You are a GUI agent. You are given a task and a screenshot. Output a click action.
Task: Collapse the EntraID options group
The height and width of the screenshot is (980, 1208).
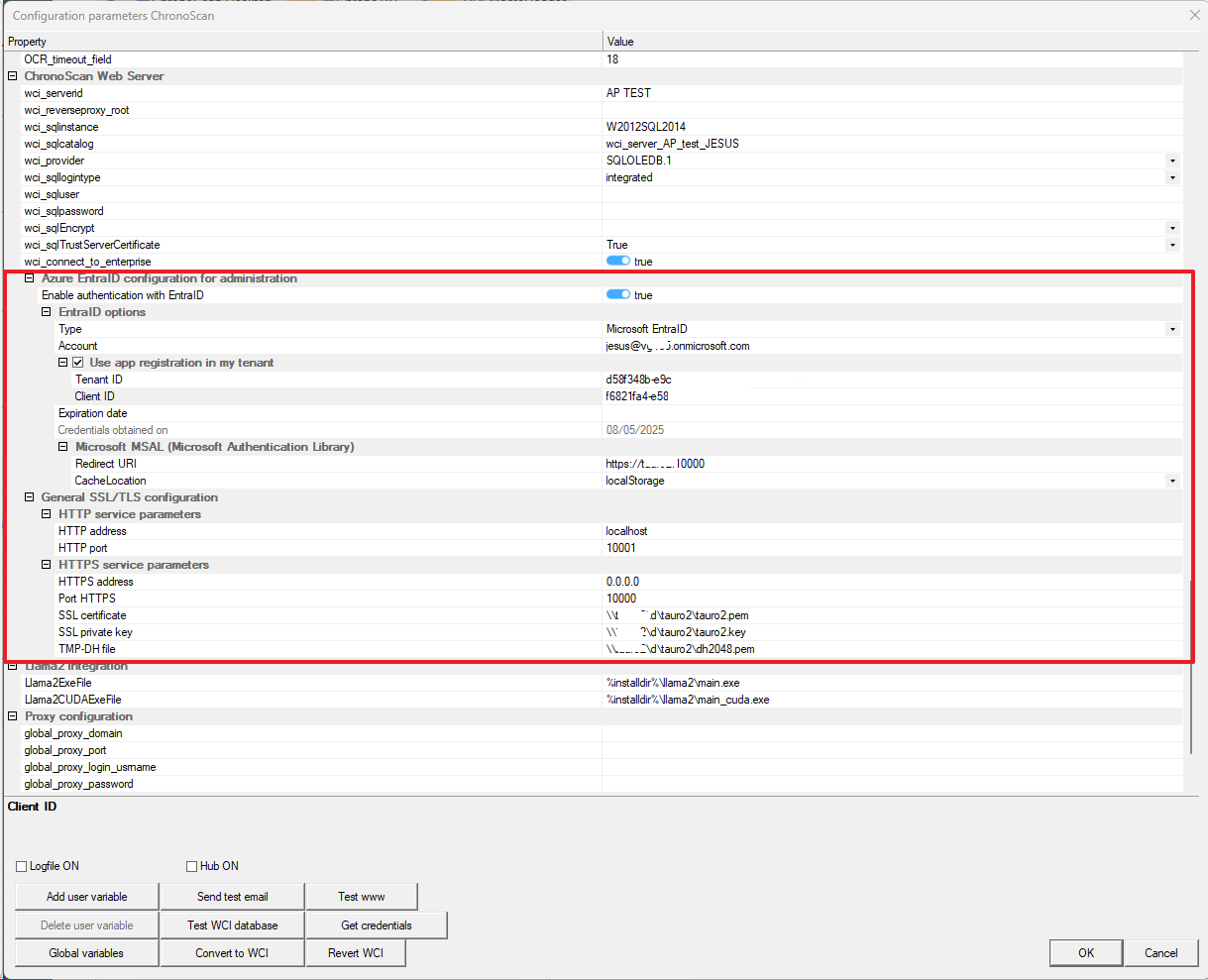click(47, 312)
